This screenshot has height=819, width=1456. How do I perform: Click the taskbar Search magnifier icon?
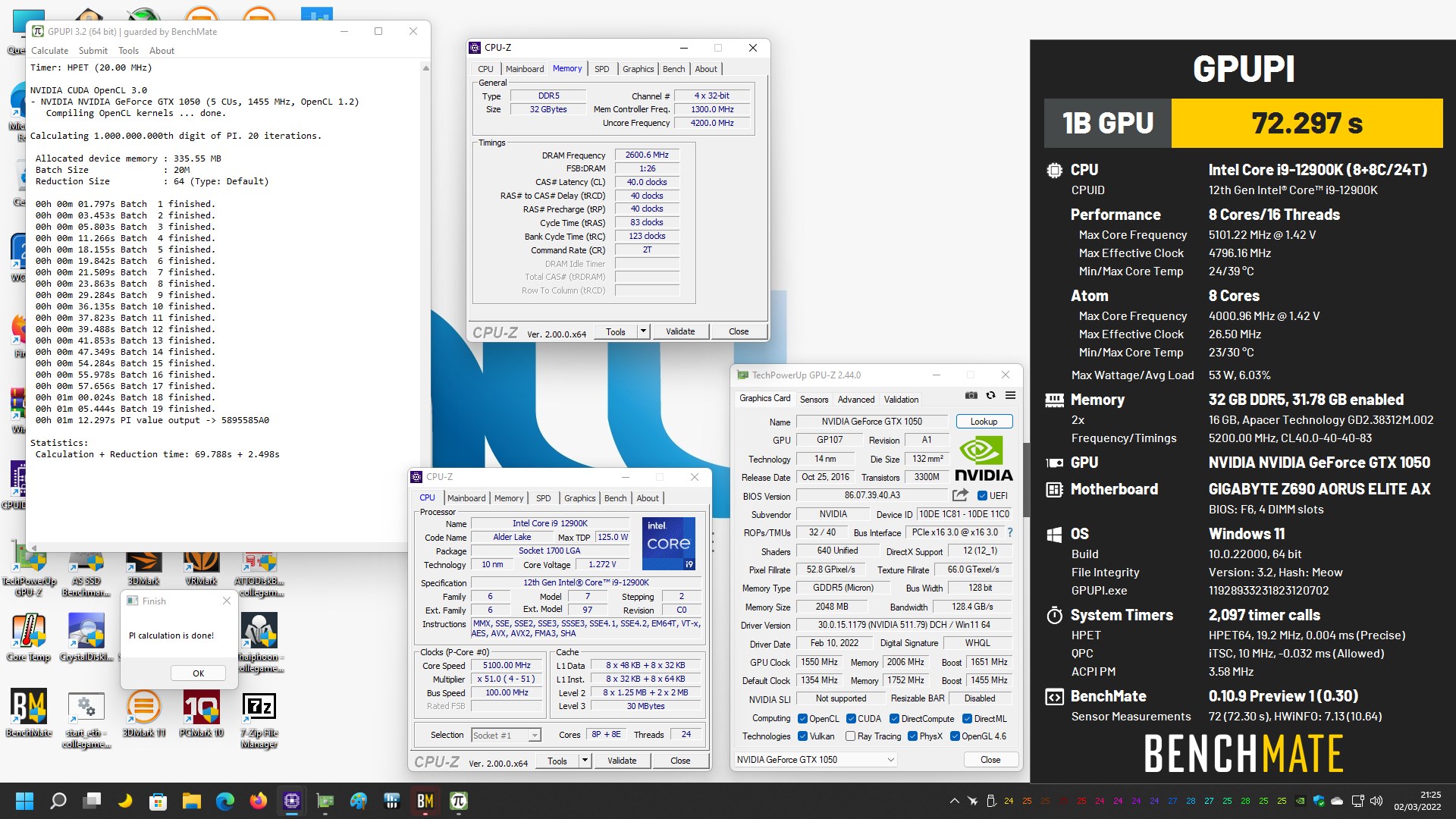(58, 801)
